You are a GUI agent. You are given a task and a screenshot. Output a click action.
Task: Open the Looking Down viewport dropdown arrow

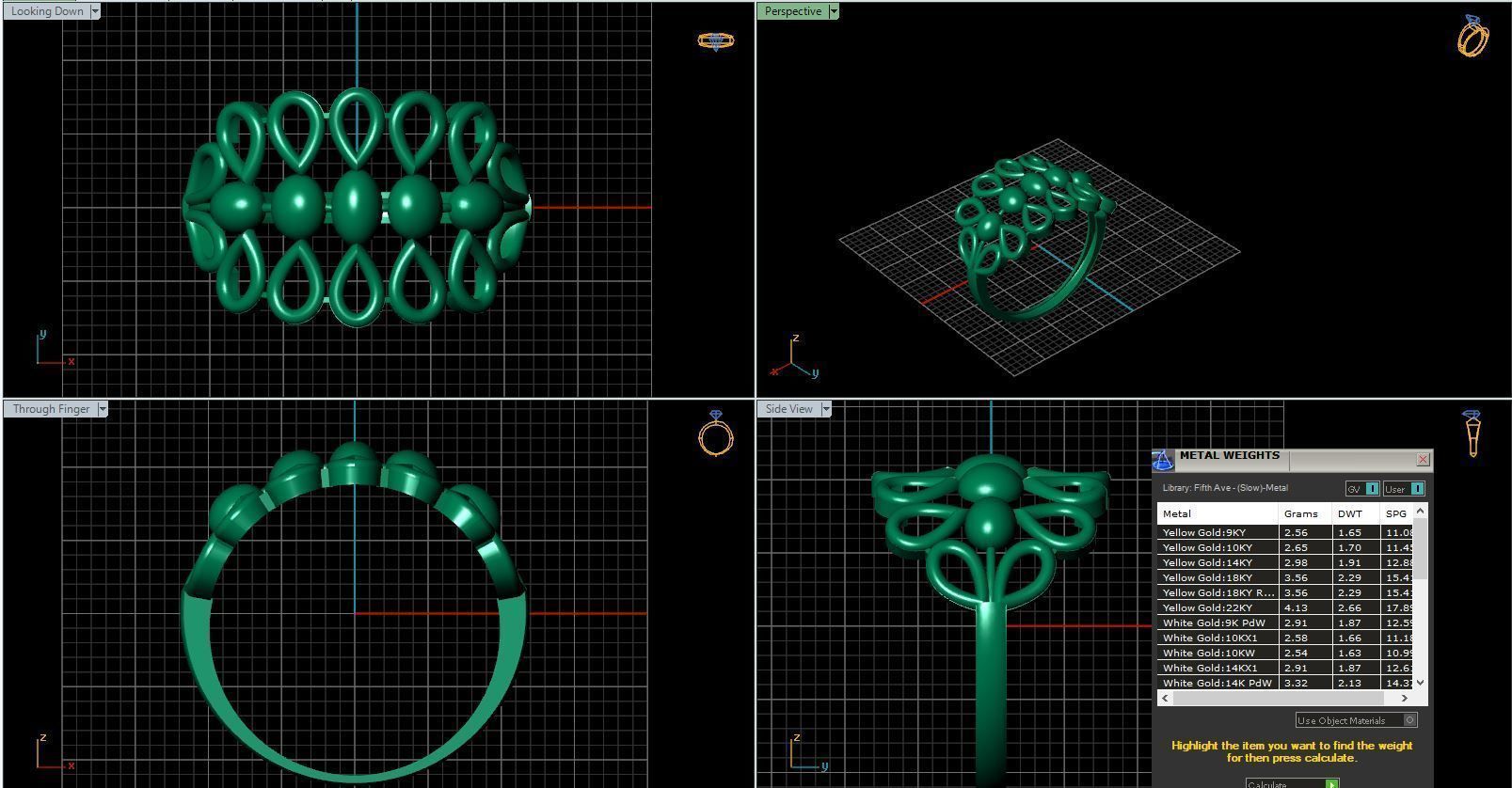pyautogui.click(x=95, y=11)
